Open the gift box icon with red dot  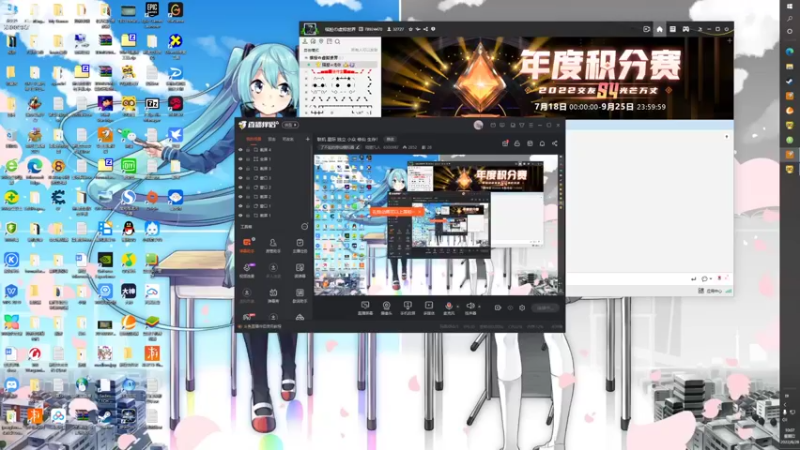coord(505,144)
